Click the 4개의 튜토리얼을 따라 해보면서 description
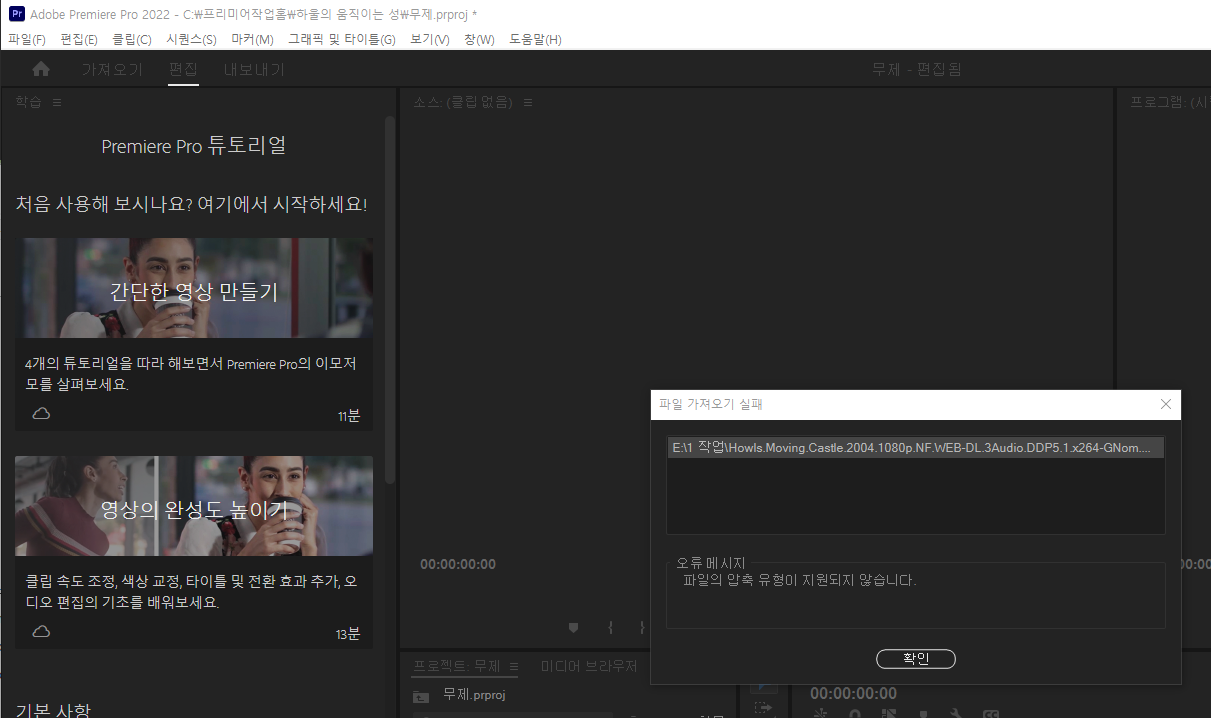The image size is (1211, 718). (191, 373)
